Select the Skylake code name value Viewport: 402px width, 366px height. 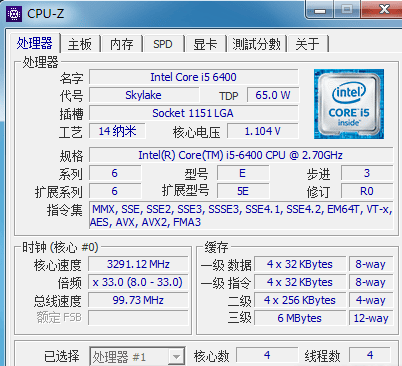[144, 95]
